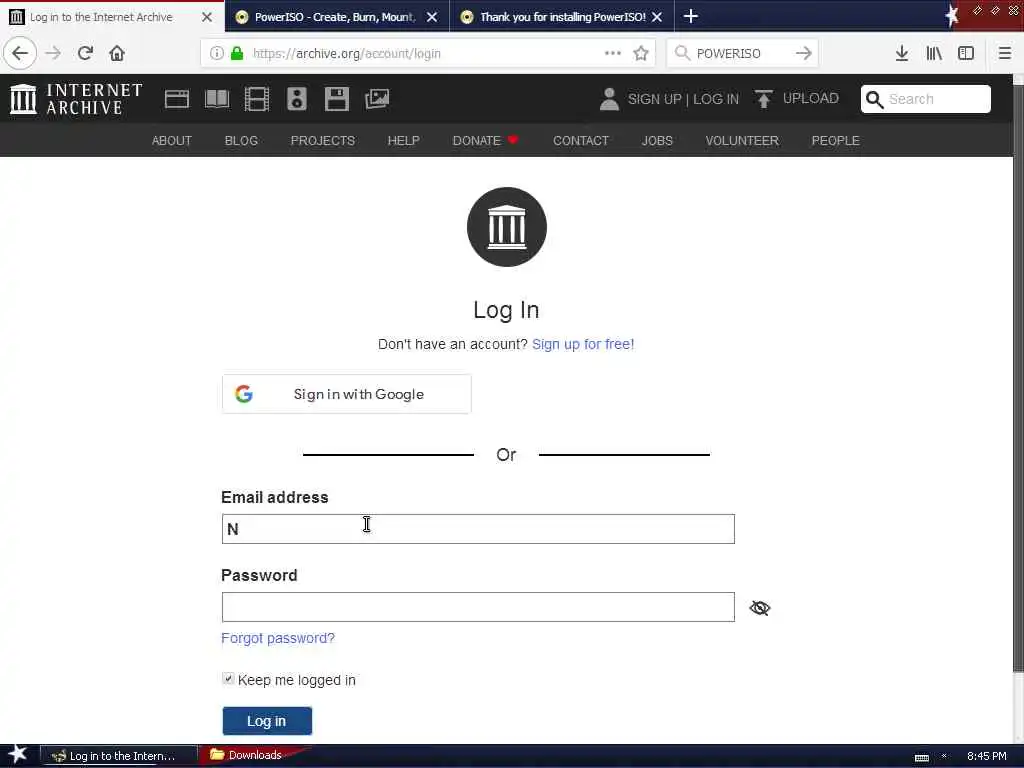Click the upload arrow icon

pos(763,99)
